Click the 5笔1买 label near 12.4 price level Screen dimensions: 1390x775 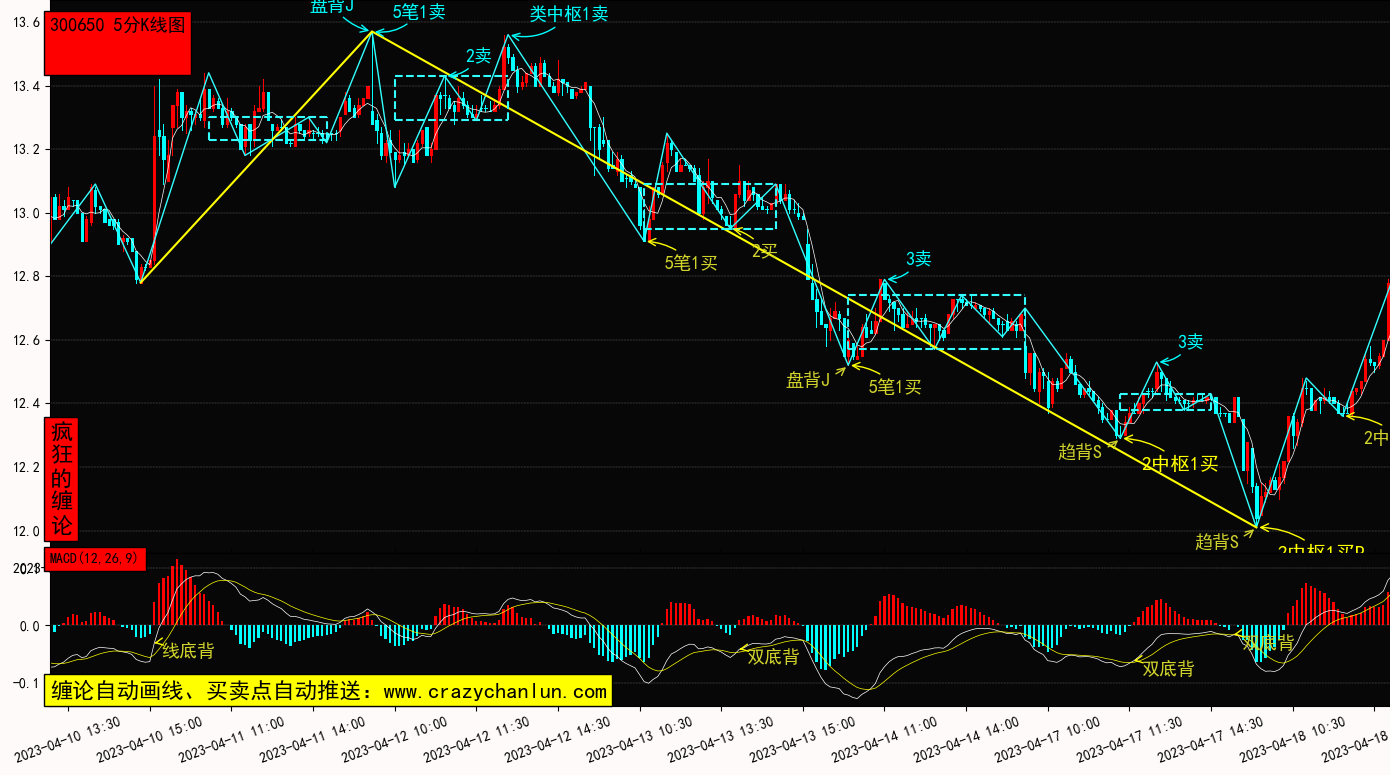point(894,386)
